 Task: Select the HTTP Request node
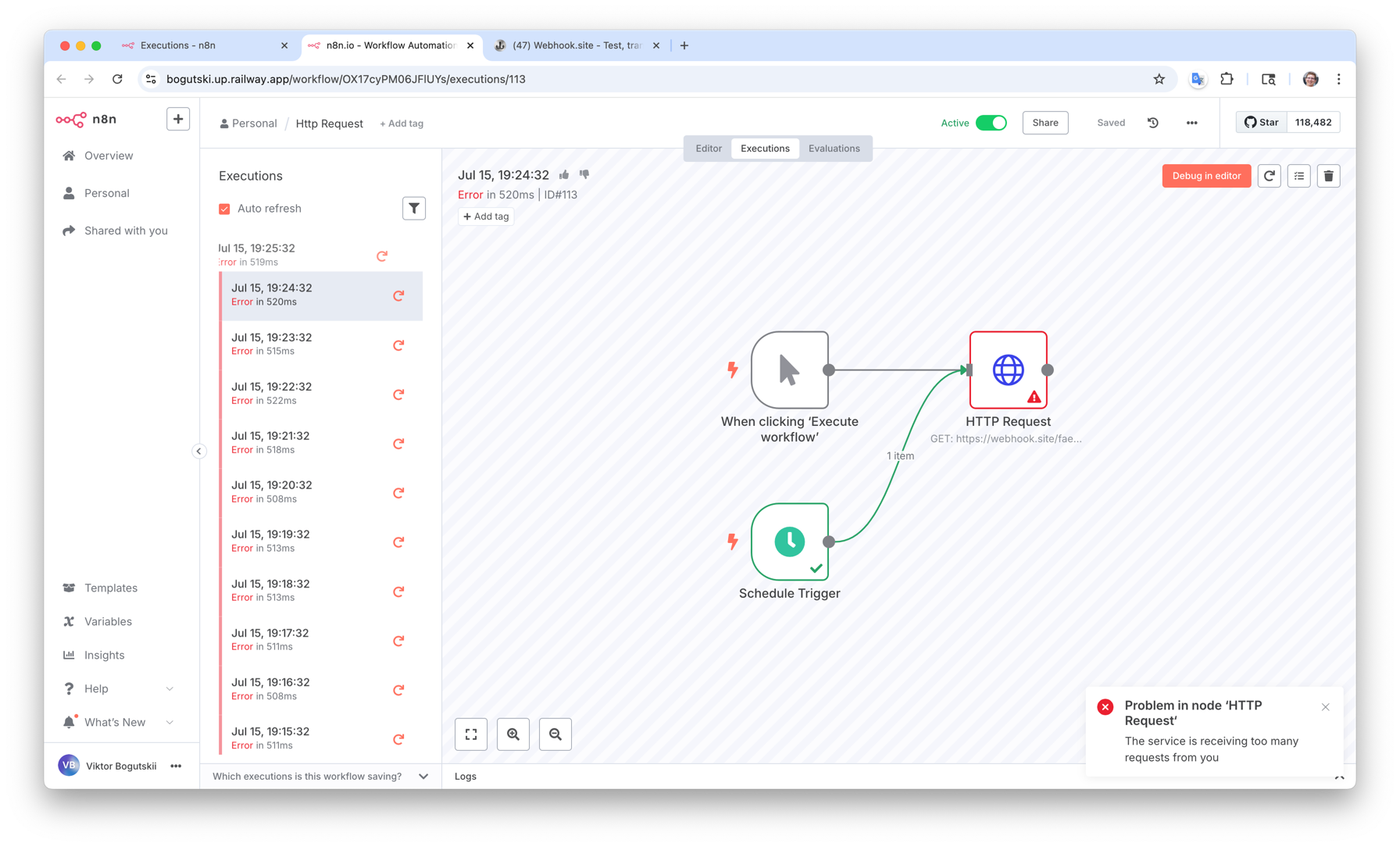1008,370
